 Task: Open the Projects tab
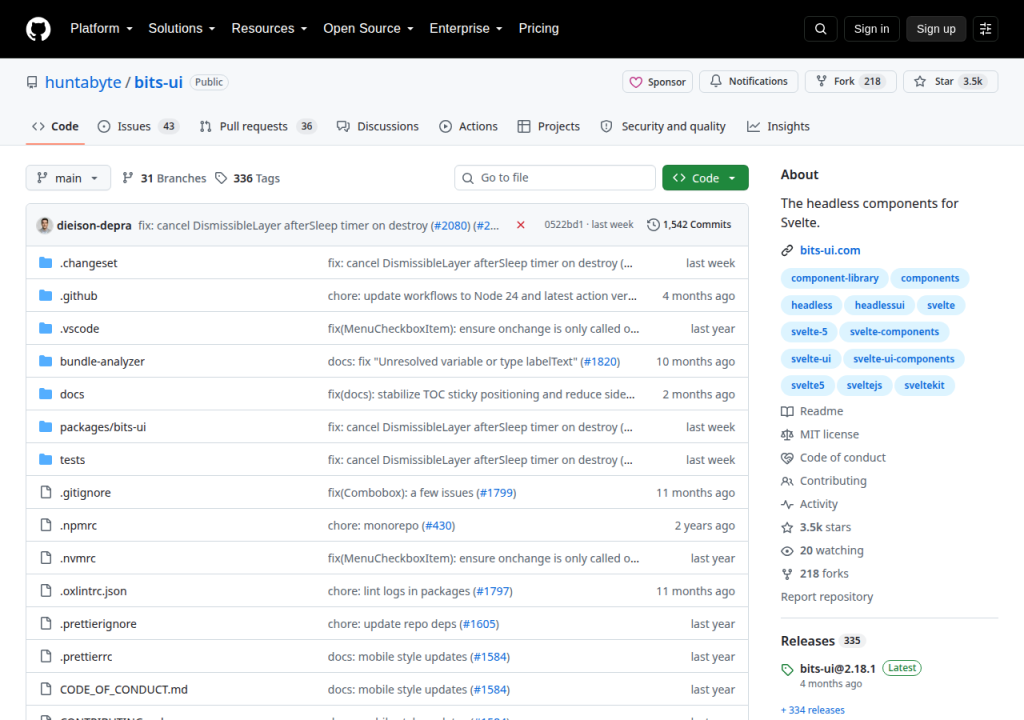coord(549,127)
